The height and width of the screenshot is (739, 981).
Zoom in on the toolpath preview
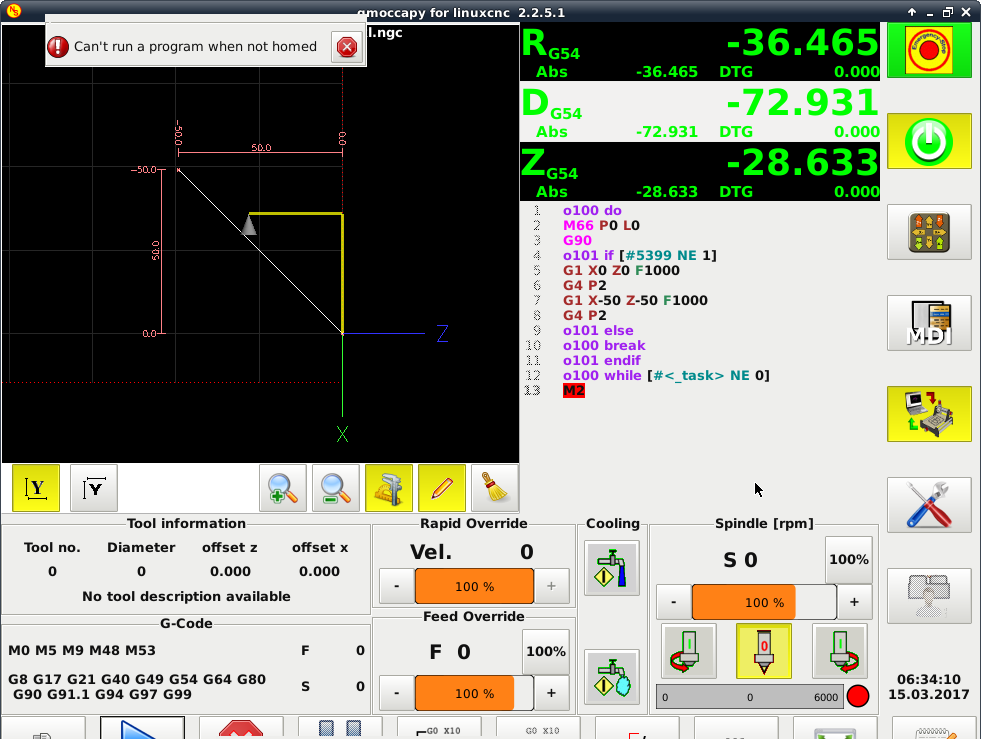click(x=283, y=488)
